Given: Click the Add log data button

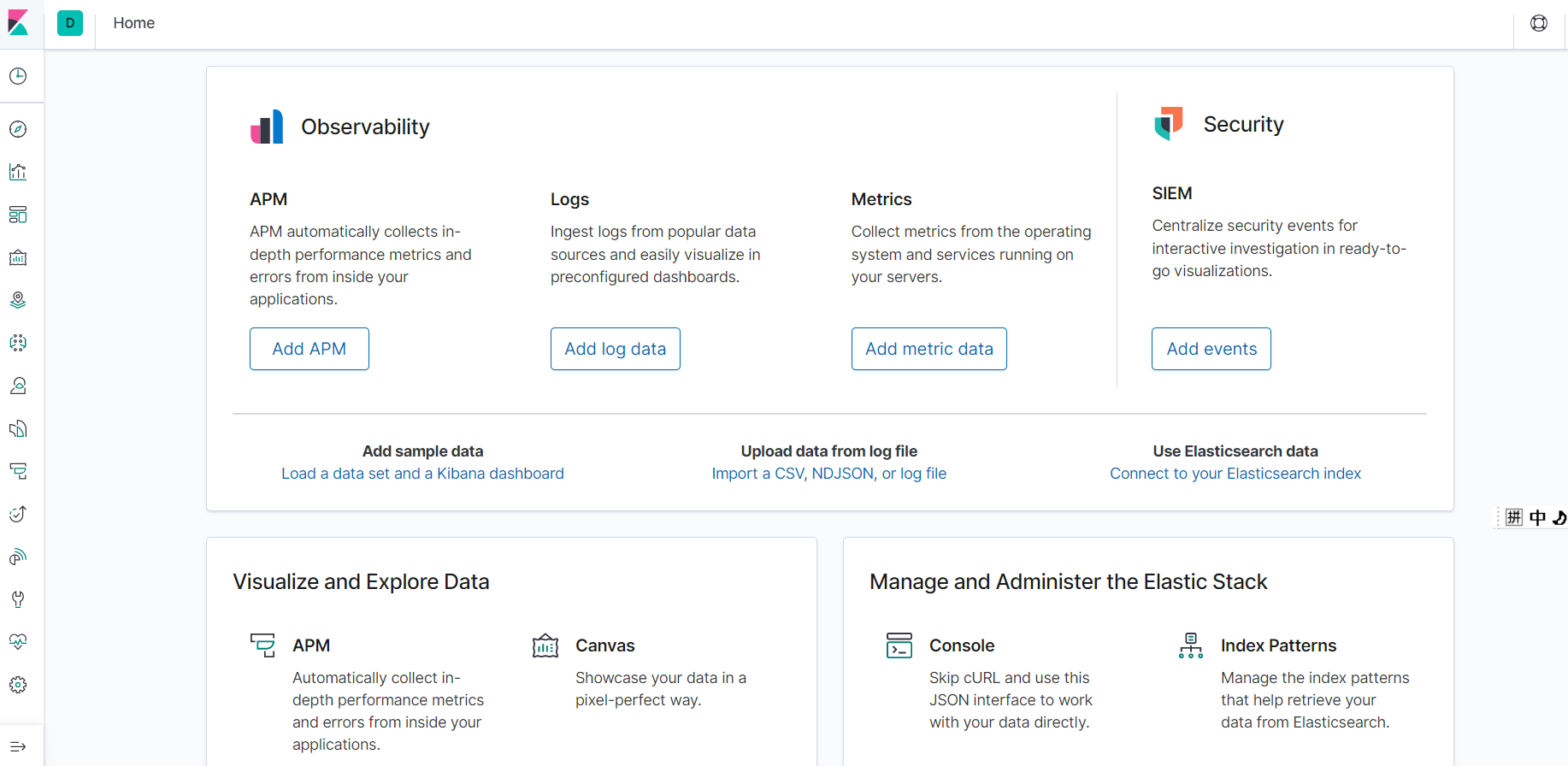Looking at the screenshot, I should [x=616, y=349].
